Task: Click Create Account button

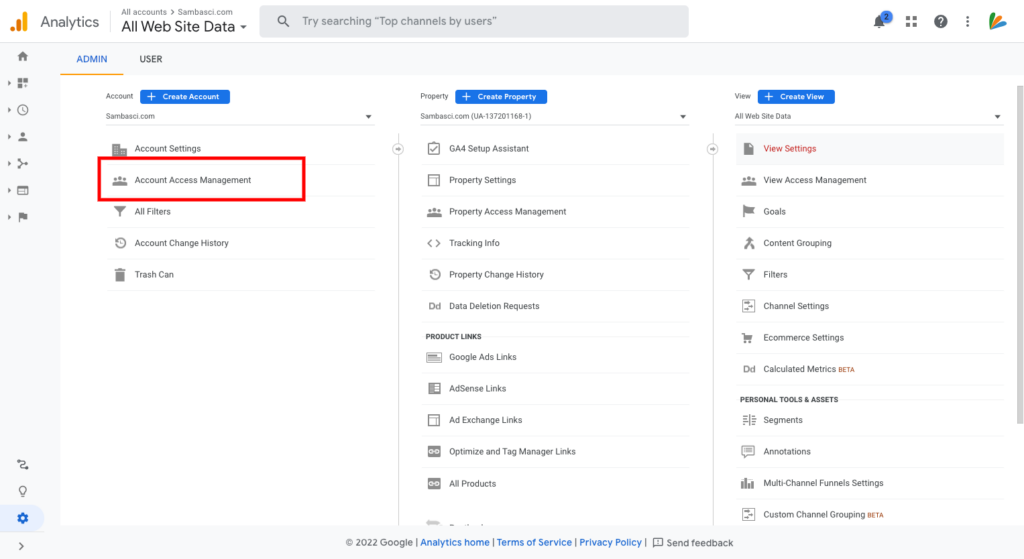Action: coord(185,97)
